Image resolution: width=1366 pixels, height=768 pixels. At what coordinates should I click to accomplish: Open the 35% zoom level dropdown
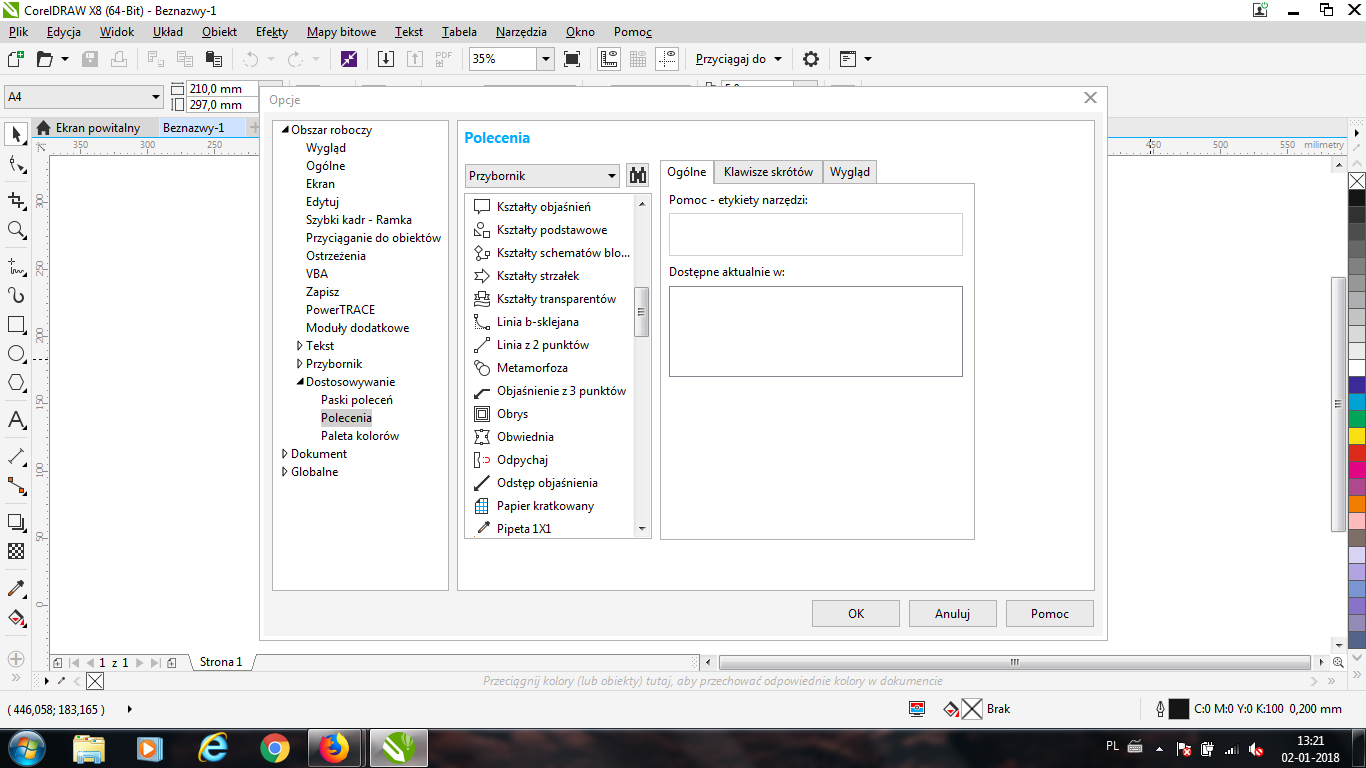[546, 59]
